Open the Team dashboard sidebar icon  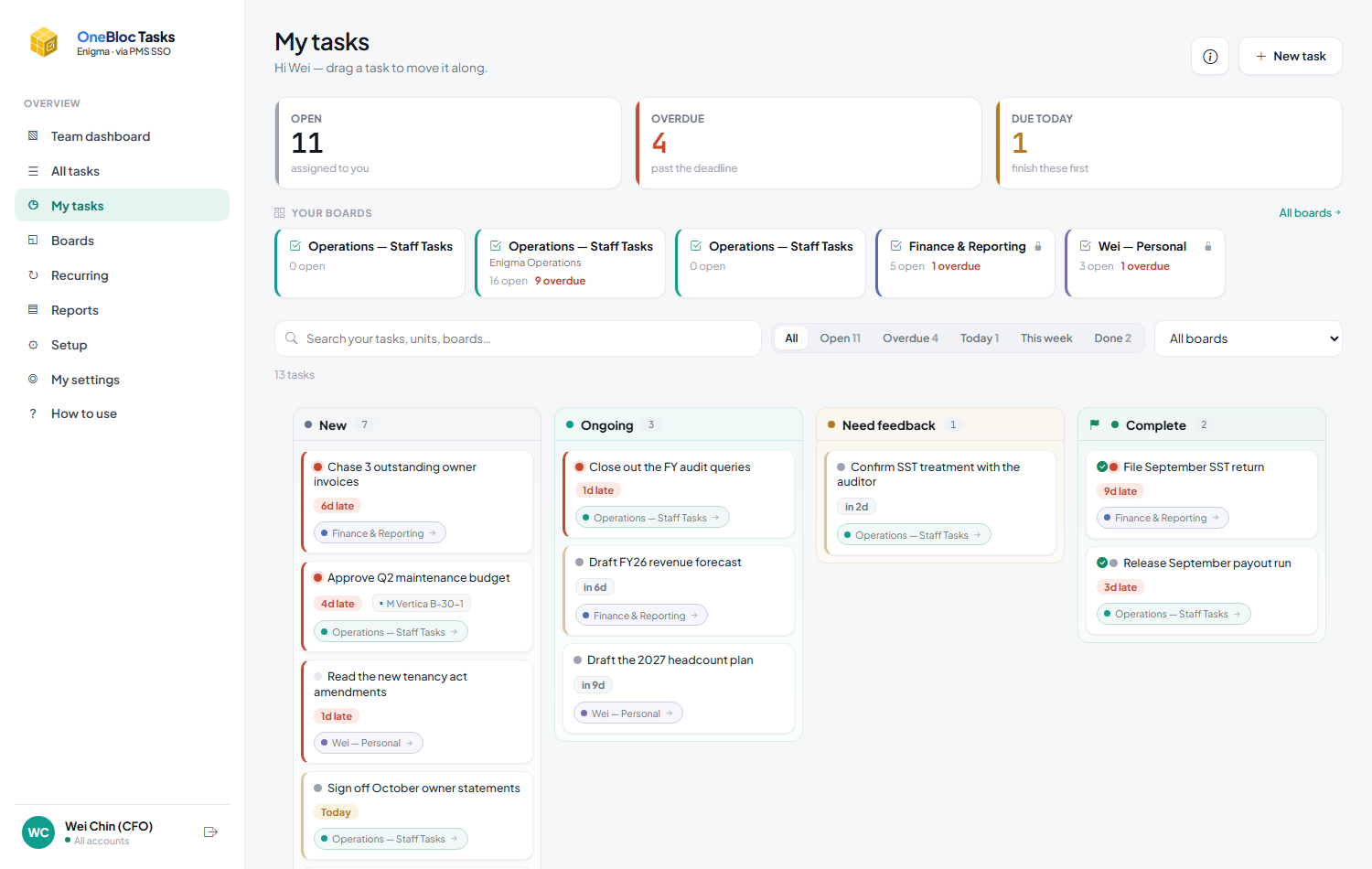click(x=33, y=135)
